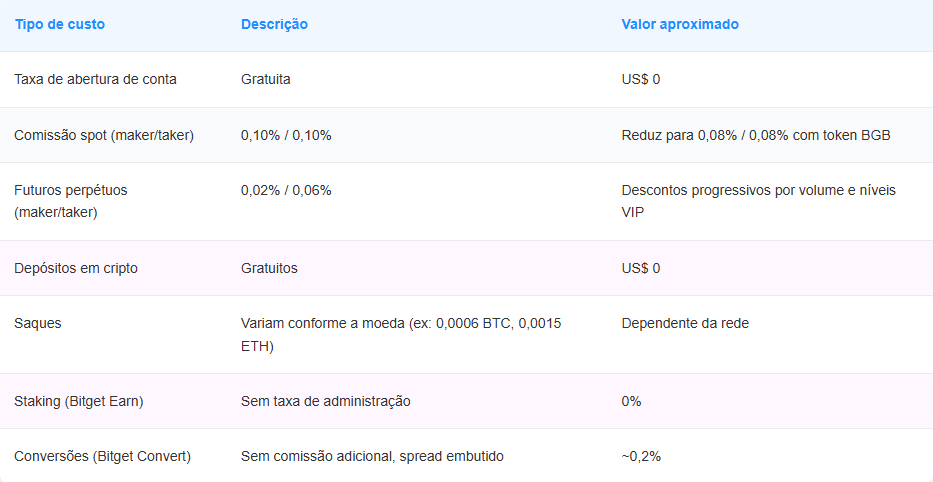Click the 'Conversões (Bitget Convert)' cell

(x=102, y=456)
